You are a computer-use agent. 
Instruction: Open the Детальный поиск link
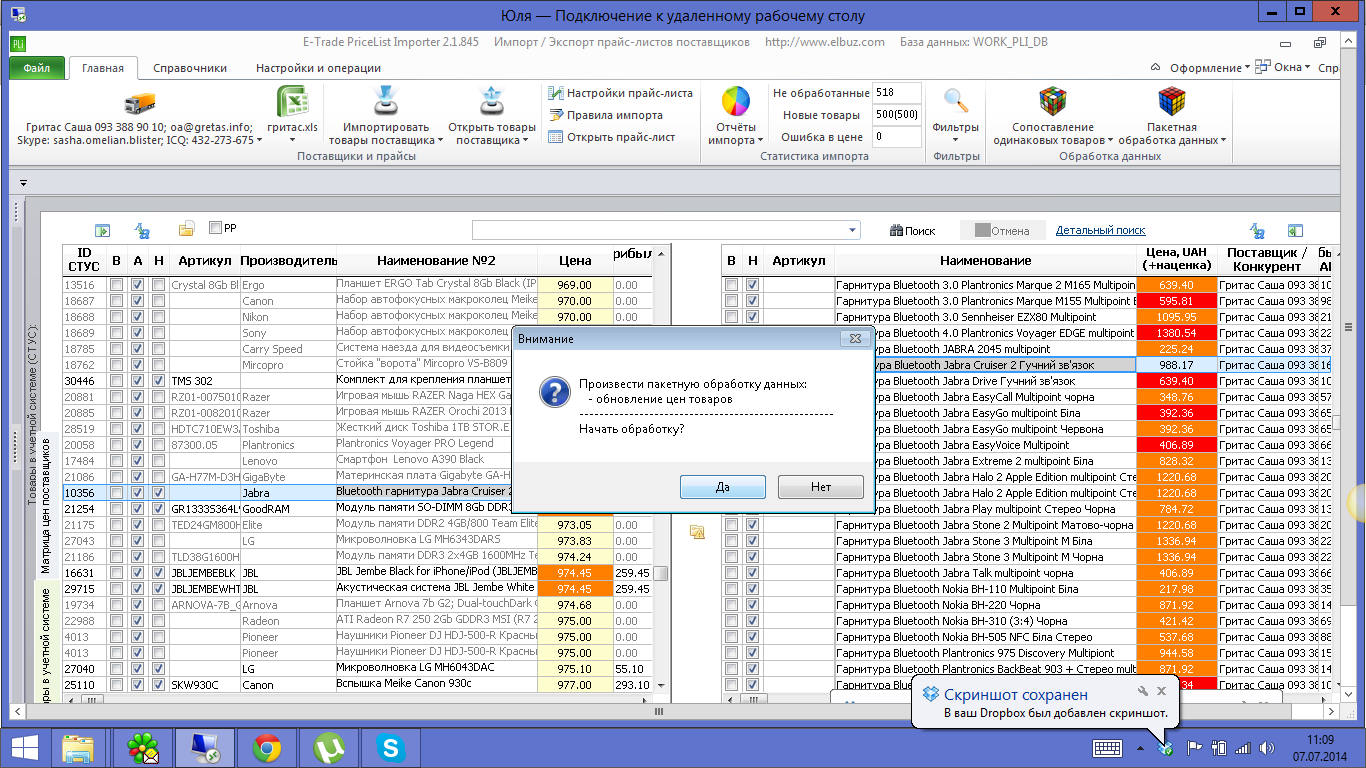click(x=1101, y=230)
